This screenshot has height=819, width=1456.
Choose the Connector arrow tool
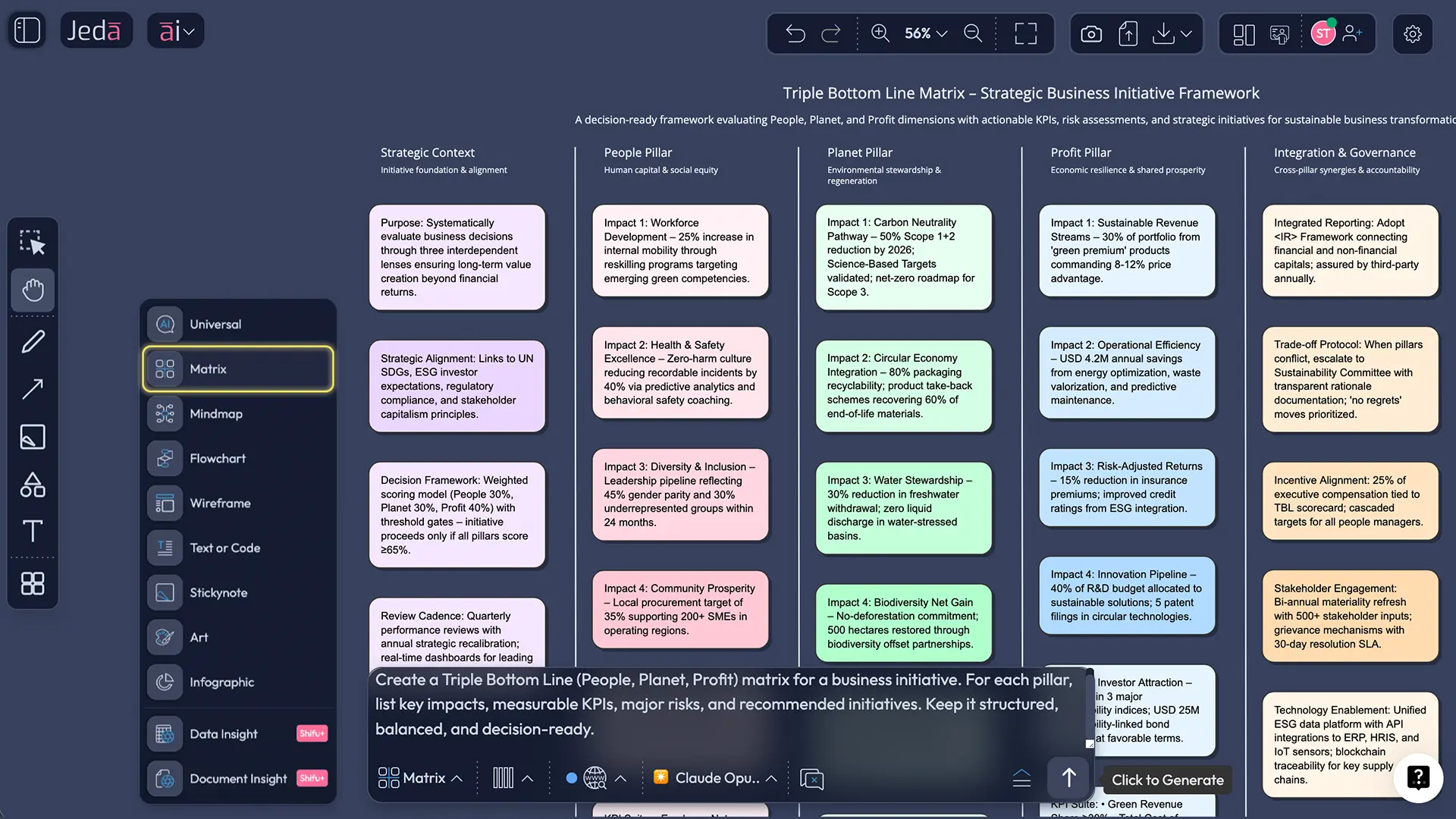point(33,389)
